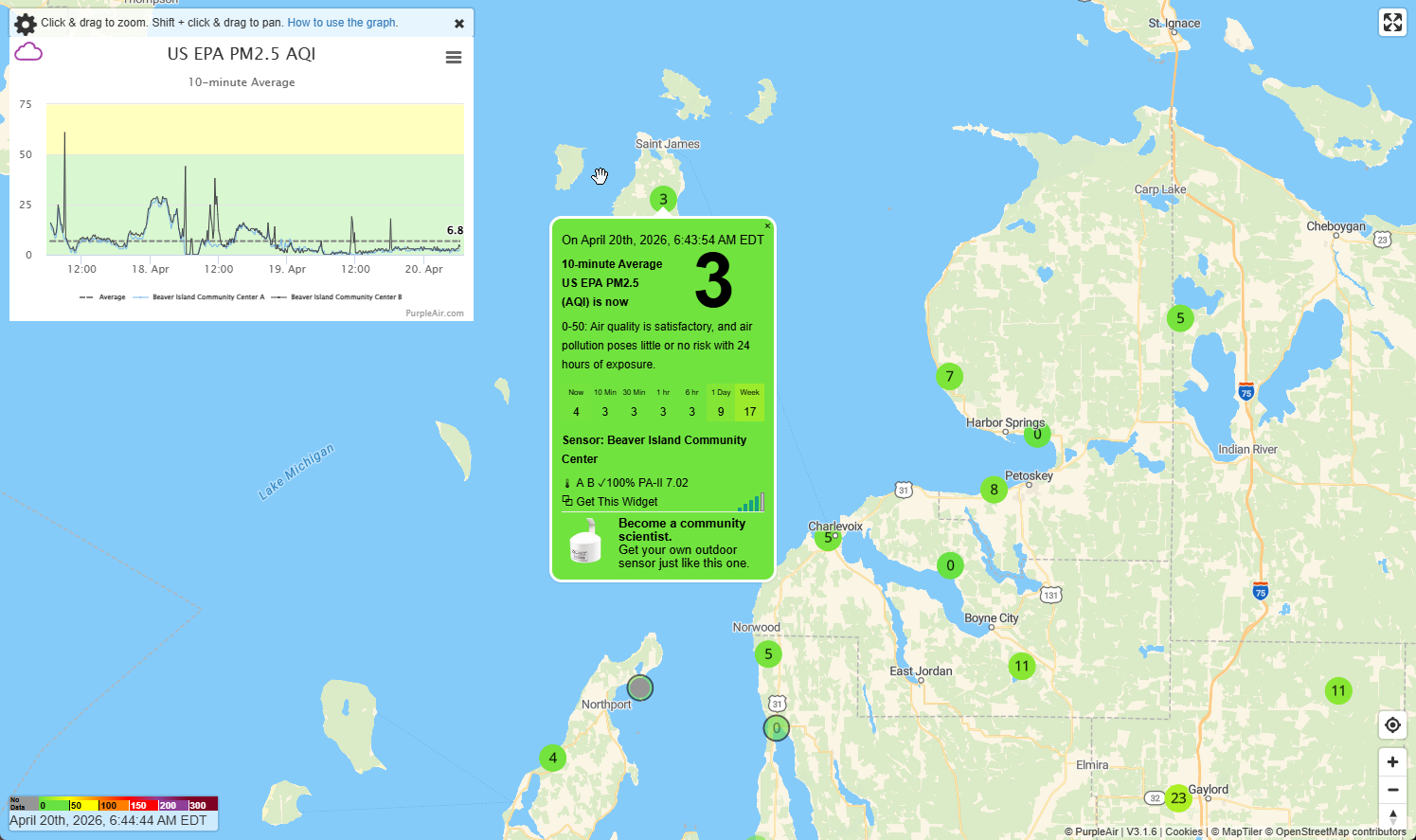The image size is (1416, 840).
Task: Open the 'How to use the graph' link
Action: pyautogui.click(x=342, y=23)
